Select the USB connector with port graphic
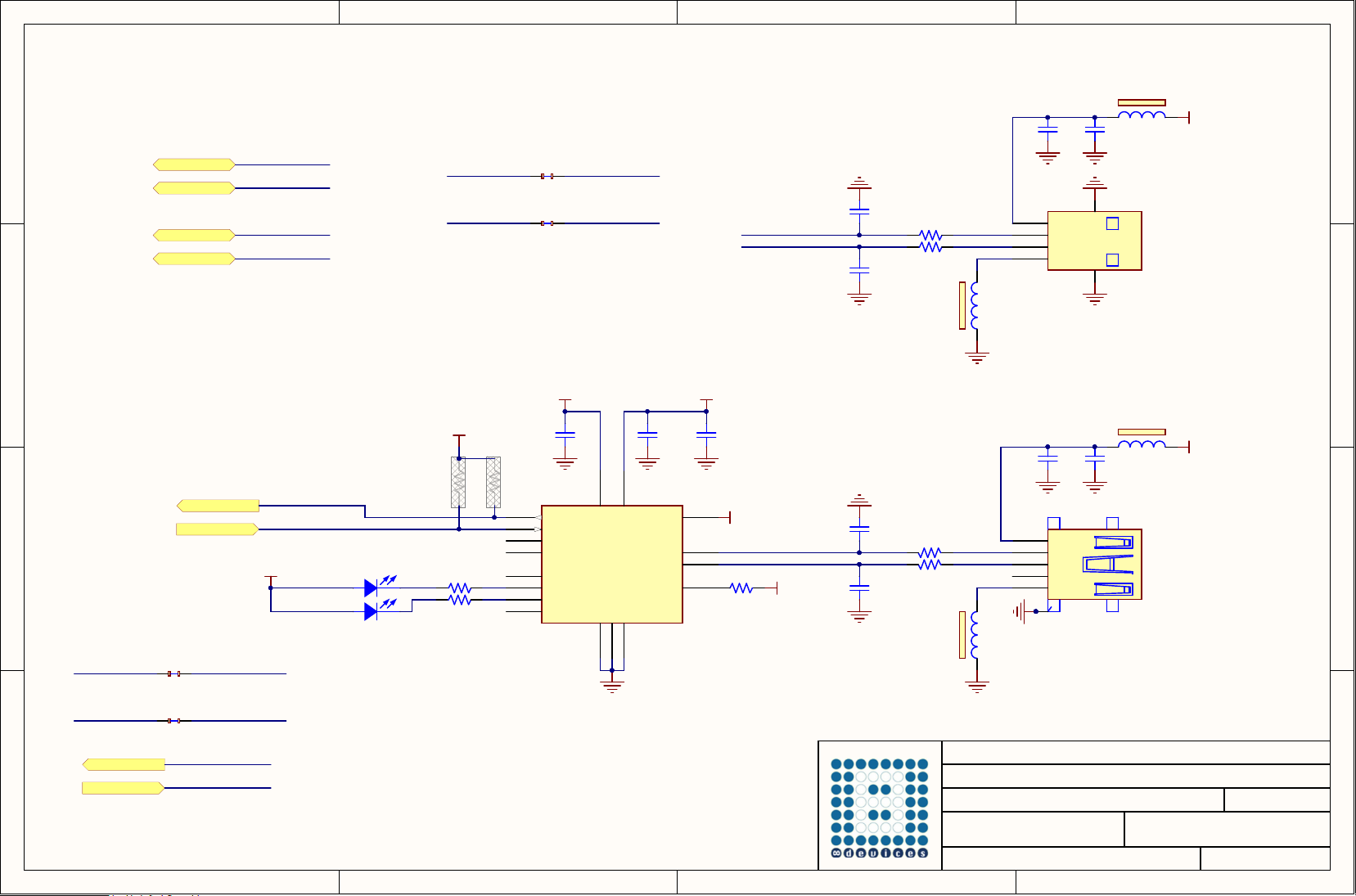This screenshot has height=896, width=1356. pos(1094,564)
